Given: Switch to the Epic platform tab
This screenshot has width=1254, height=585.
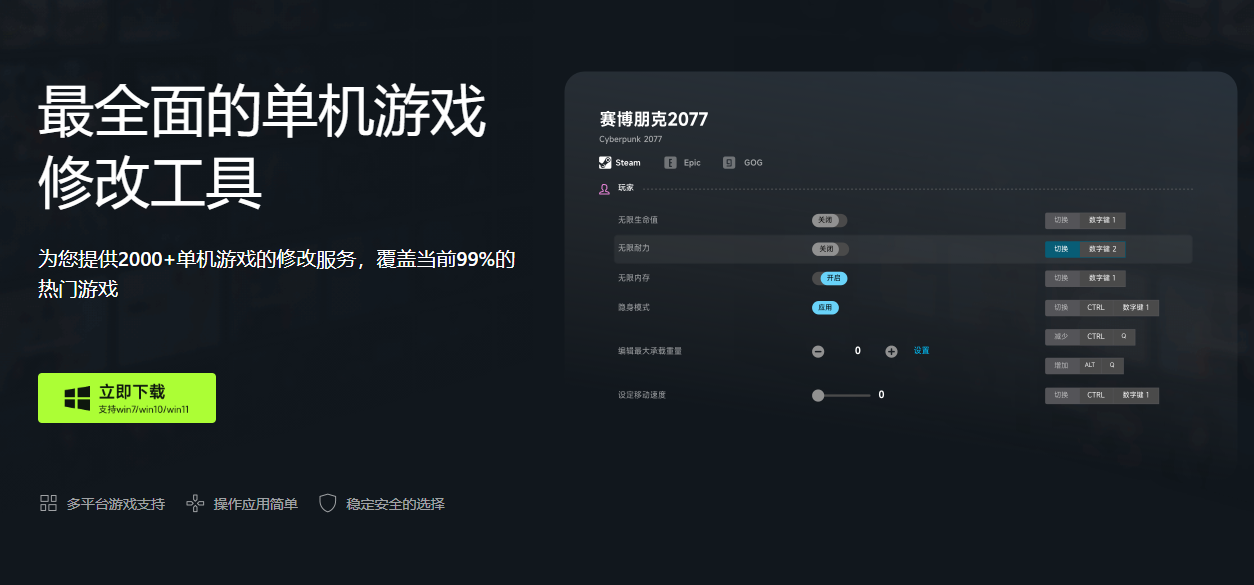Looking at the screenshot, I should 683,163.
